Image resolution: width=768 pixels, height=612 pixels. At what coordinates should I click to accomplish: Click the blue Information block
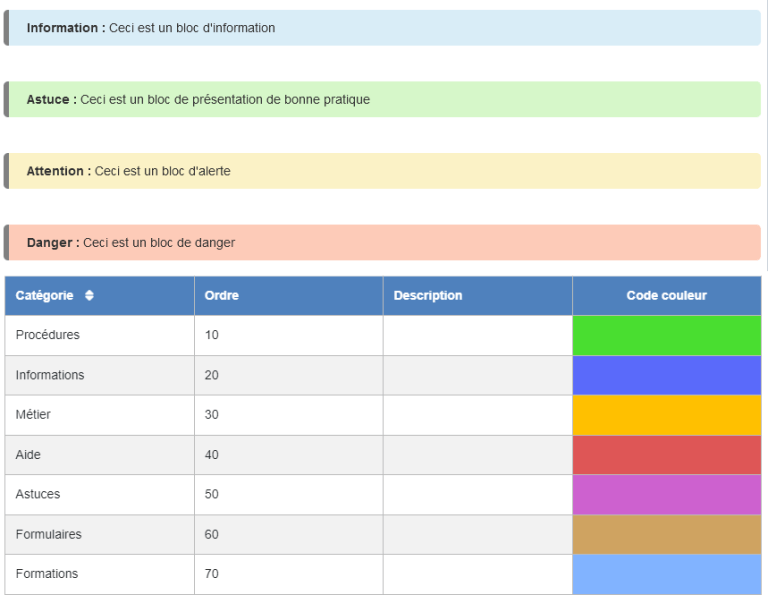pos(383,28)
